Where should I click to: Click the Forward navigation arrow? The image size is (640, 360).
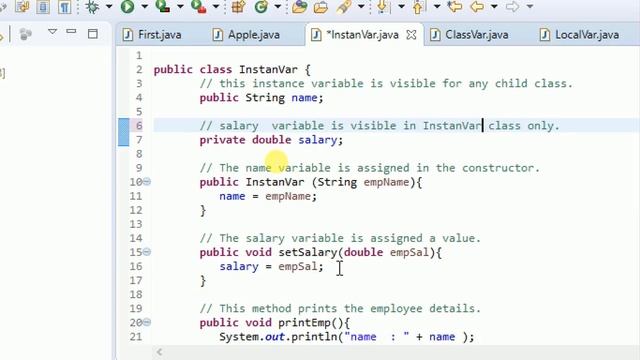[512, 7]
